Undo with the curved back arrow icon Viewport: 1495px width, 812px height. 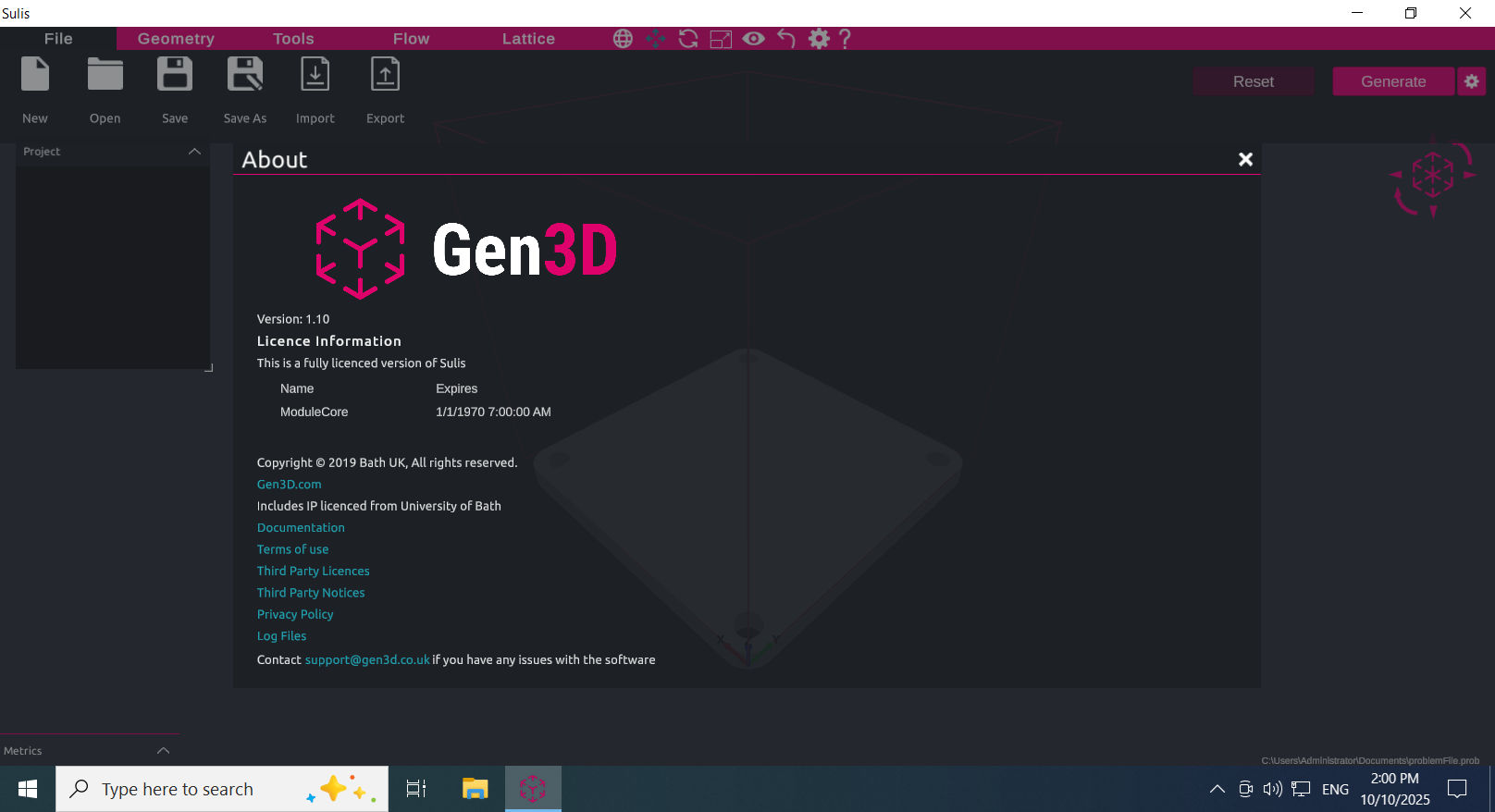[786, 38]
